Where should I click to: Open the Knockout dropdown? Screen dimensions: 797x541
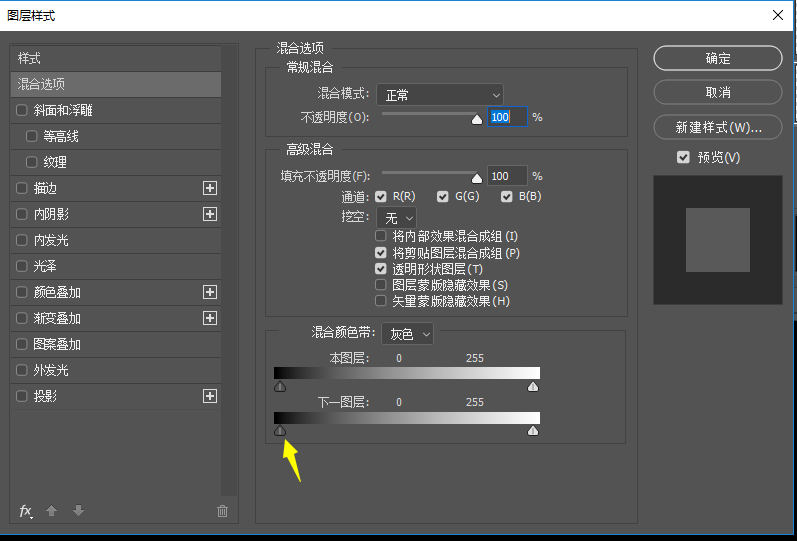[x=398, y=217]
